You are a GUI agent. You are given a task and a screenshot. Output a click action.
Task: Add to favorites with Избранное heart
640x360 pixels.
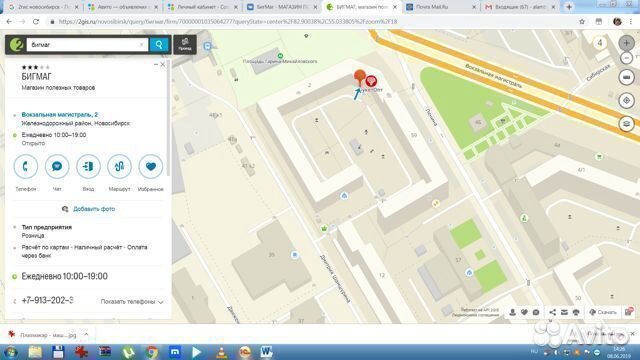[x=151, y=167]
